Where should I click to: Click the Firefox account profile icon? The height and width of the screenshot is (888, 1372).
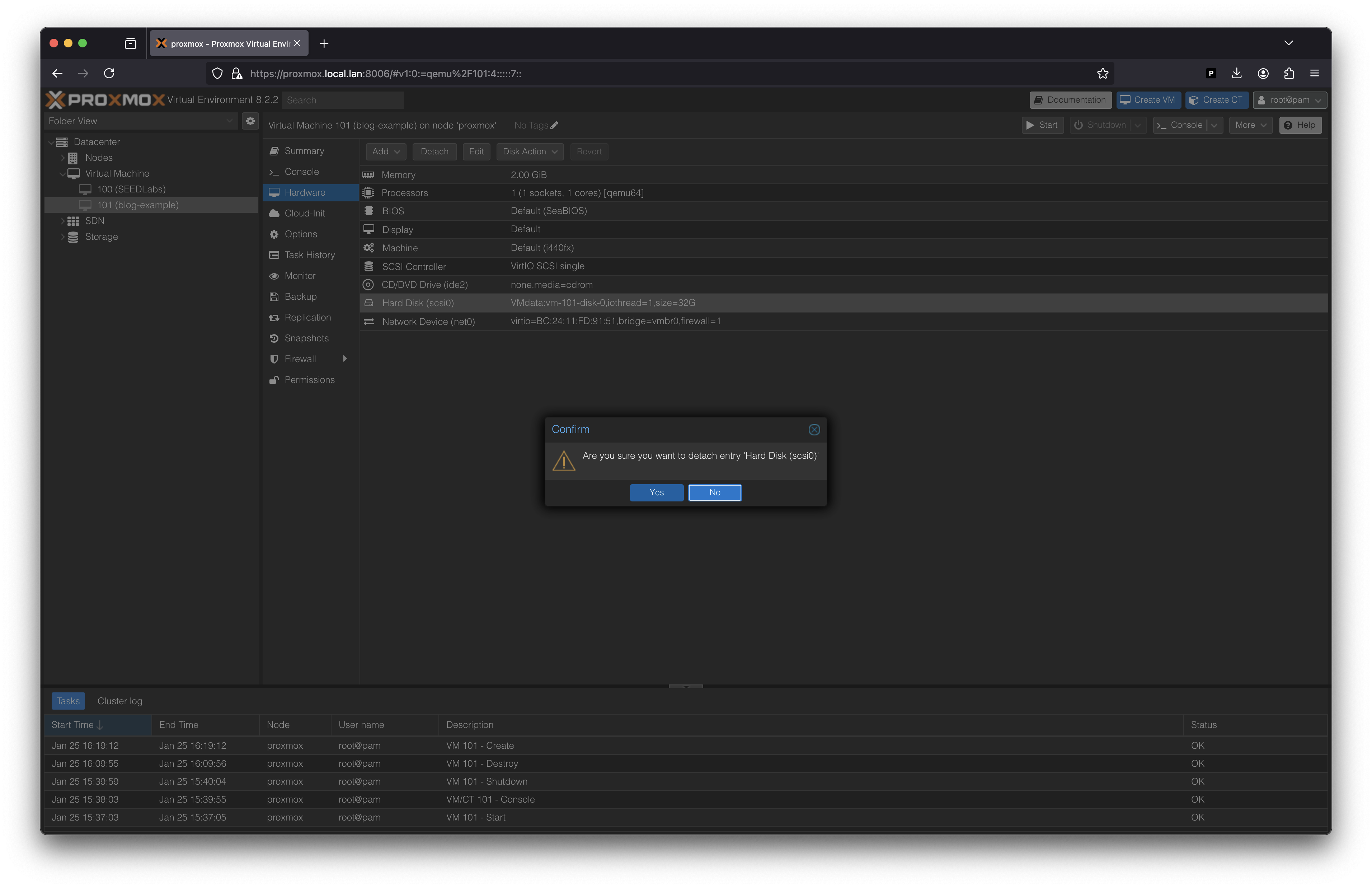[x=1263, y=73]
